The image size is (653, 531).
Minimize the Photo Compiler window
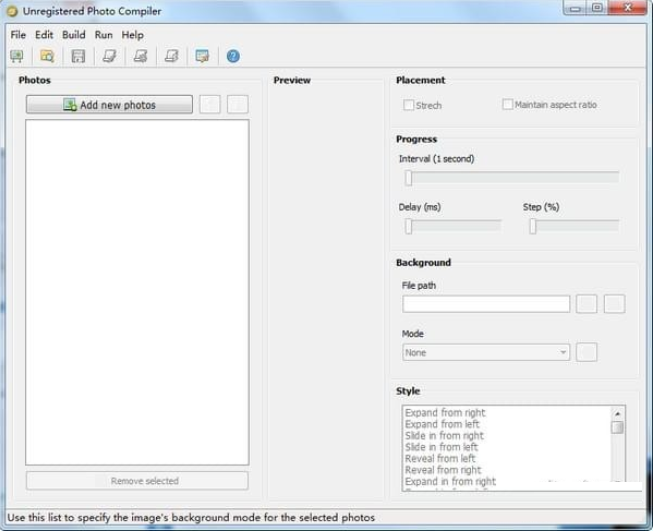coord(575,8)
